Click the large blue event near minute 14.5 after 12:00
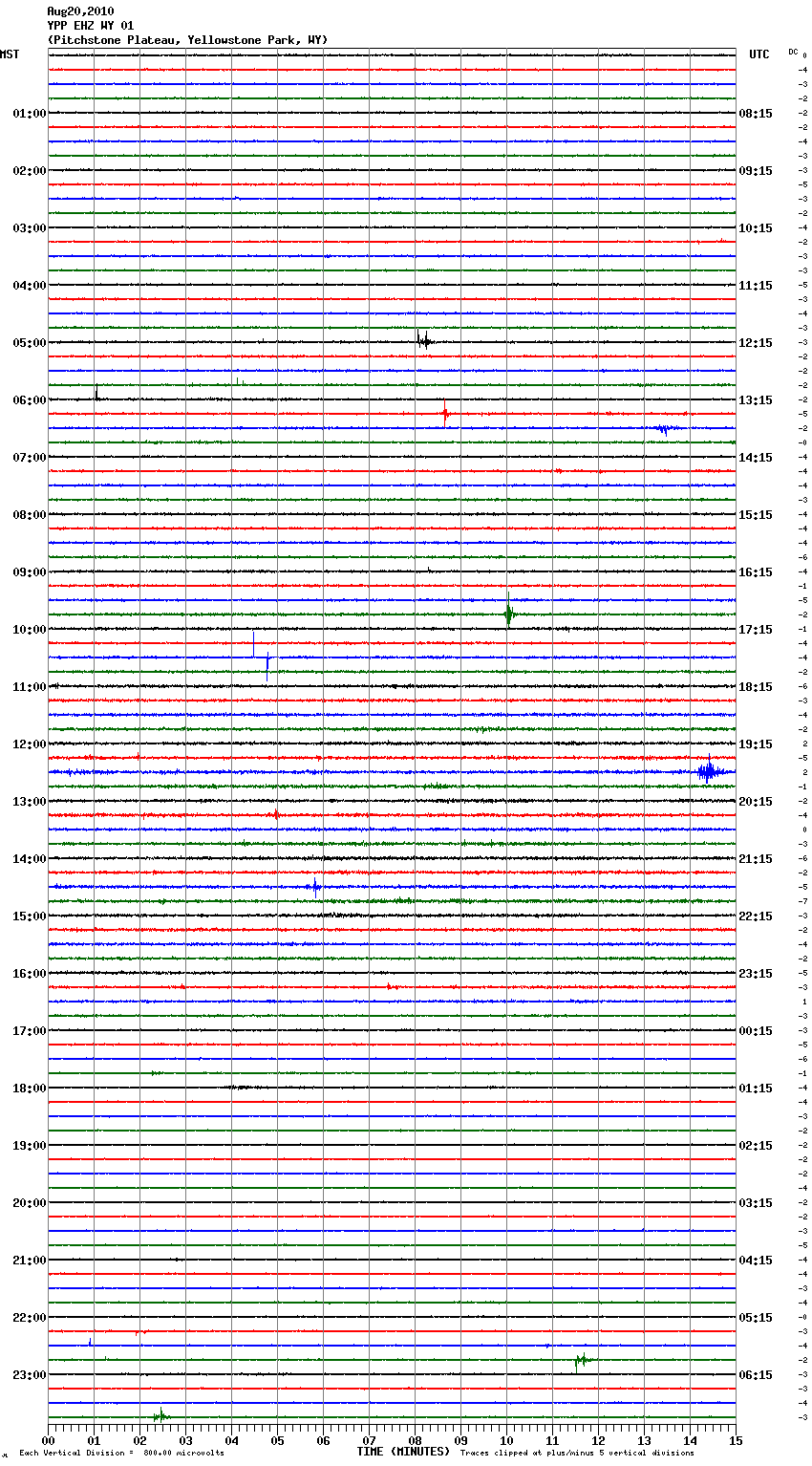 [708, 769]
